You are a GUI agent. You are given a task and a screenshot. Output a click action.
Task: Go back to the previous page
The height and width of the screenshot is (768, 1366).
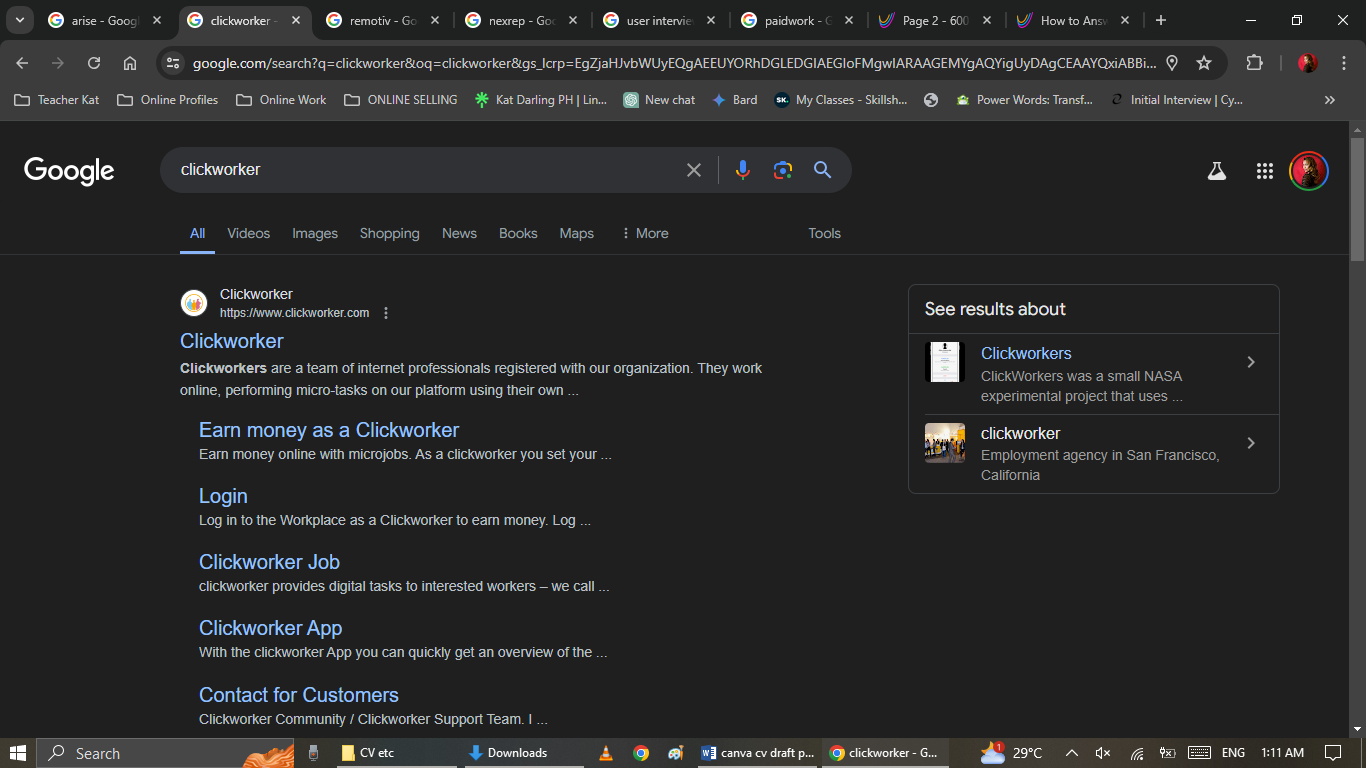pyautogui.click(x=22, y=63)
